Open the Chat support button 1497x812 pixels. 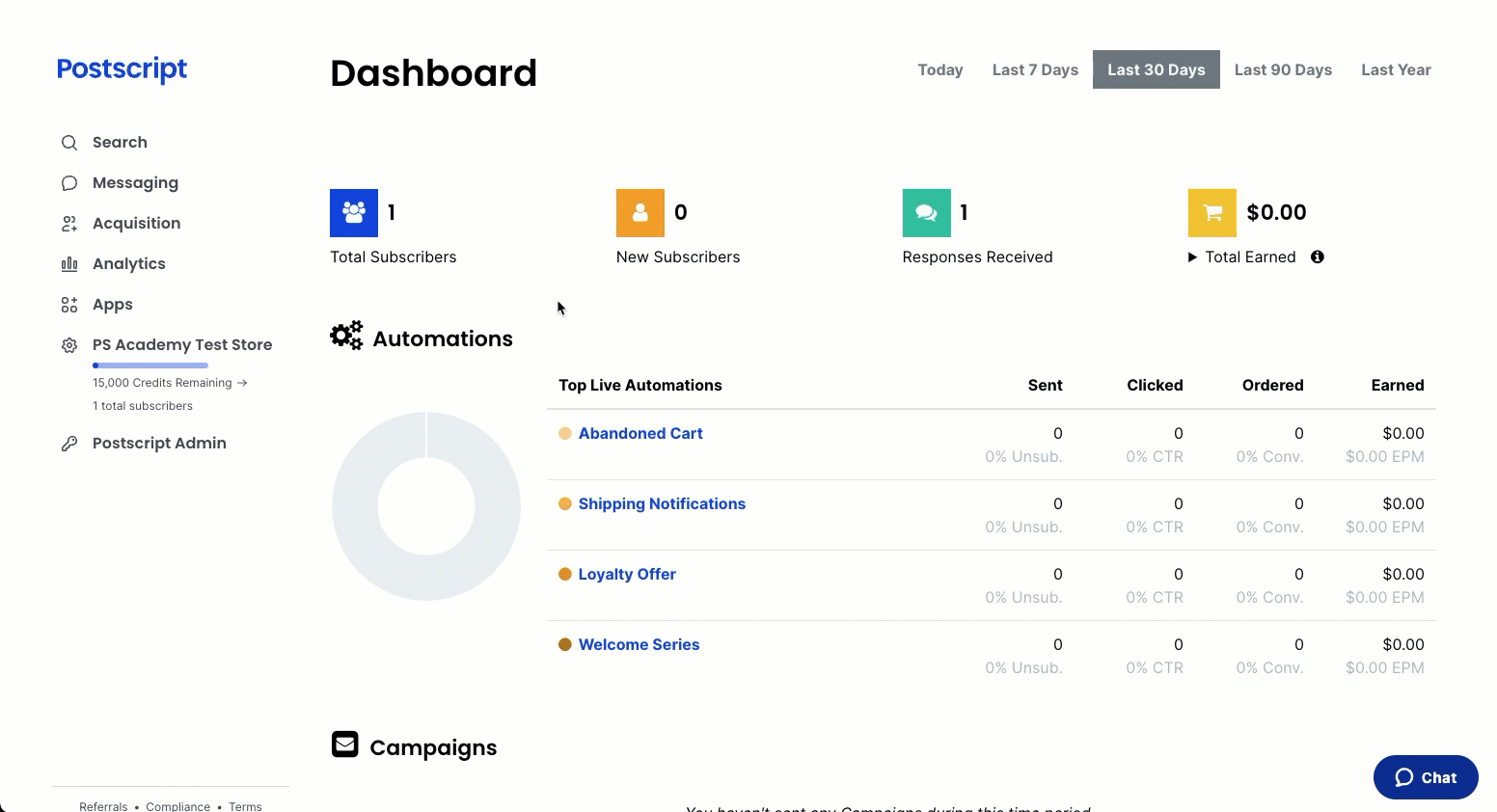coord(1426,777)
